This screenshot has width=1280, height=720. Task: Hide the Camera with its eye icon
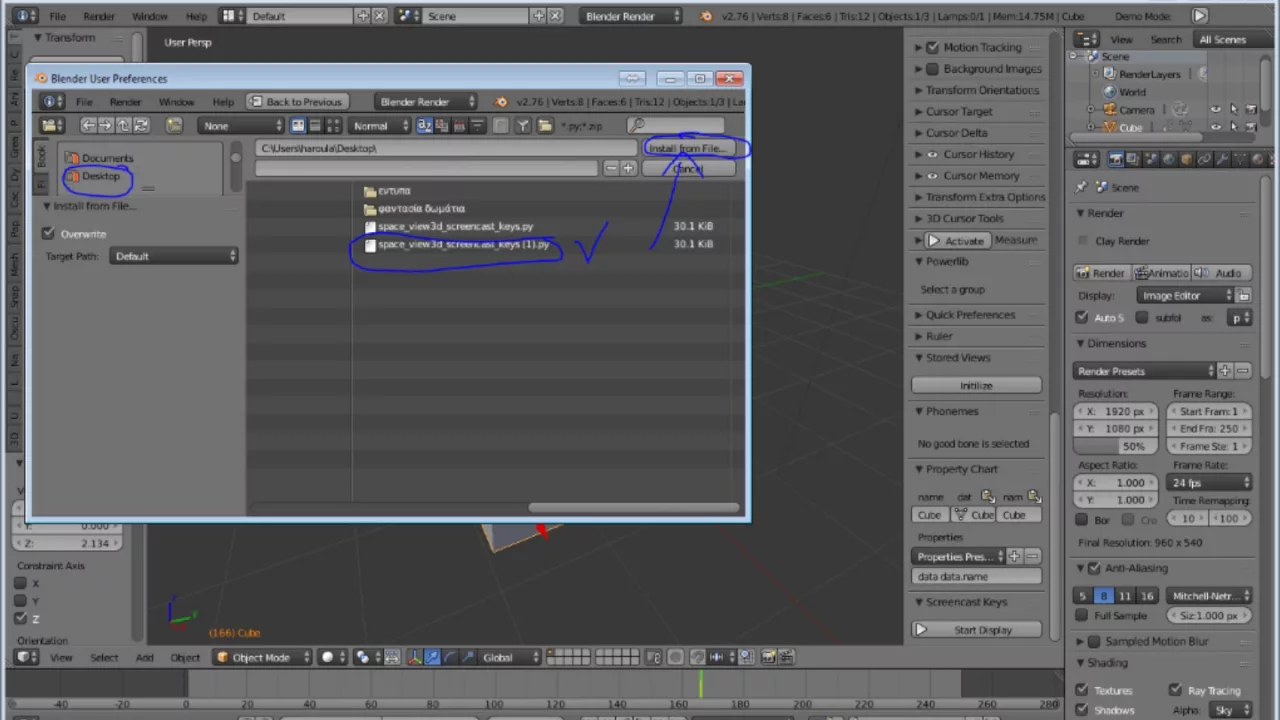coord(1215,110)
